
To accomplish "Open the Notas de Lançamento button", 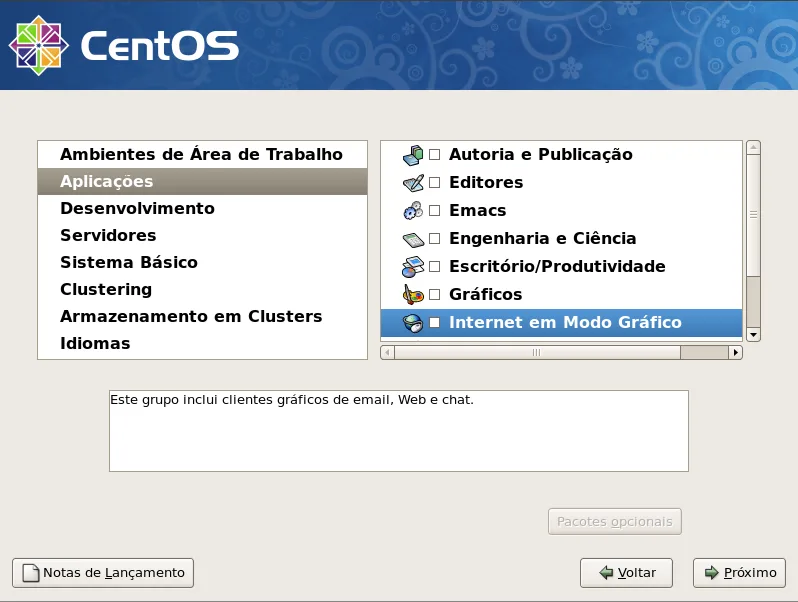I will pos(103,573).
